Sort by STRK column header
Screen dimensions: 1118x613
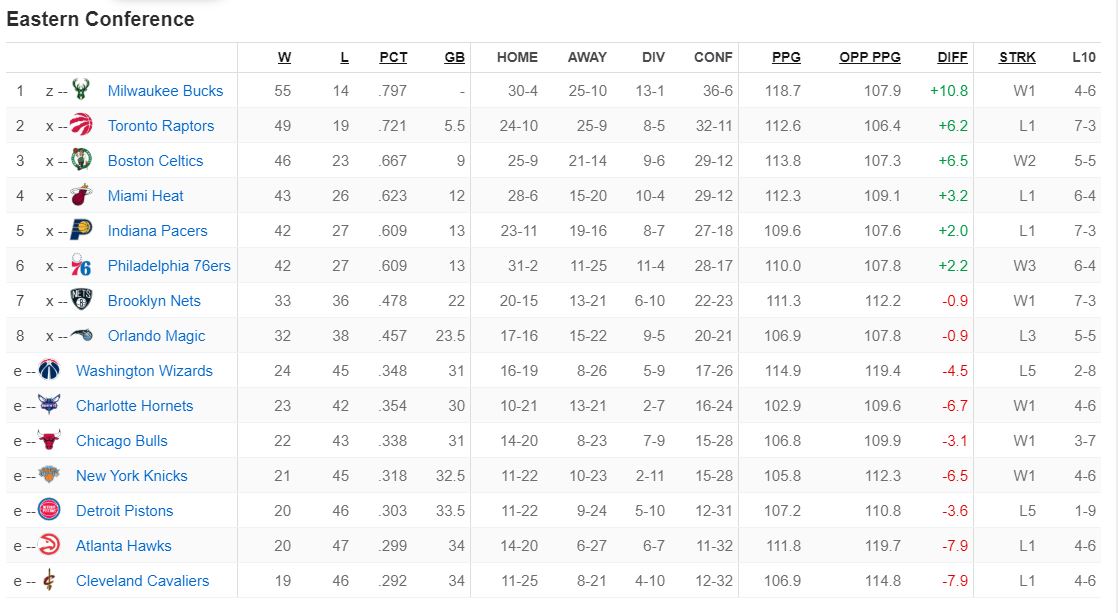[1017, 57]
